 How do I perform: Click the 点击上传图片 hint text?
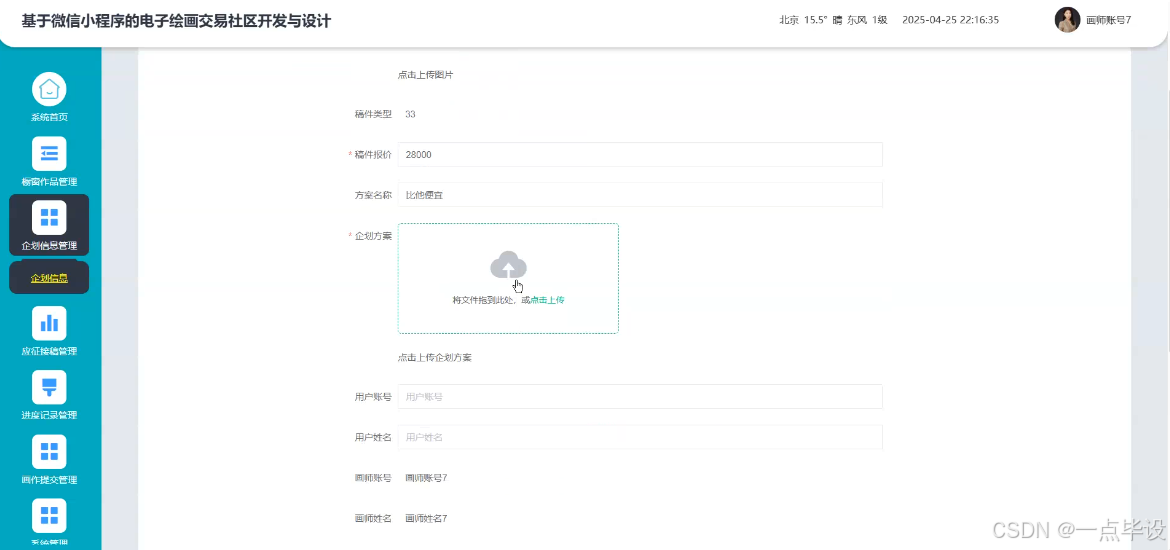point(425,75)
